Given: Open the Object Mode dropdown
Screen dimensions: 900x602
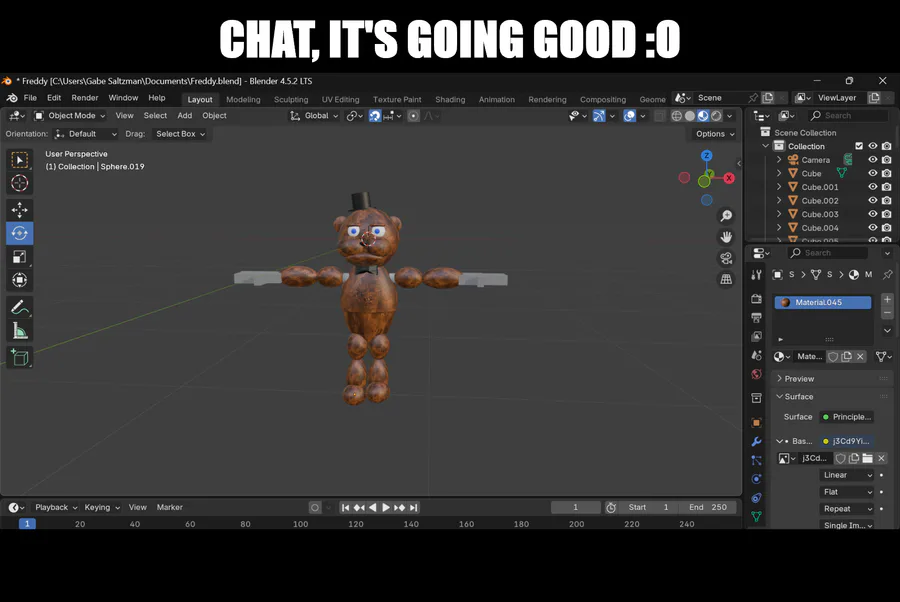Looking at the screenshot, I should coord(70,116).
